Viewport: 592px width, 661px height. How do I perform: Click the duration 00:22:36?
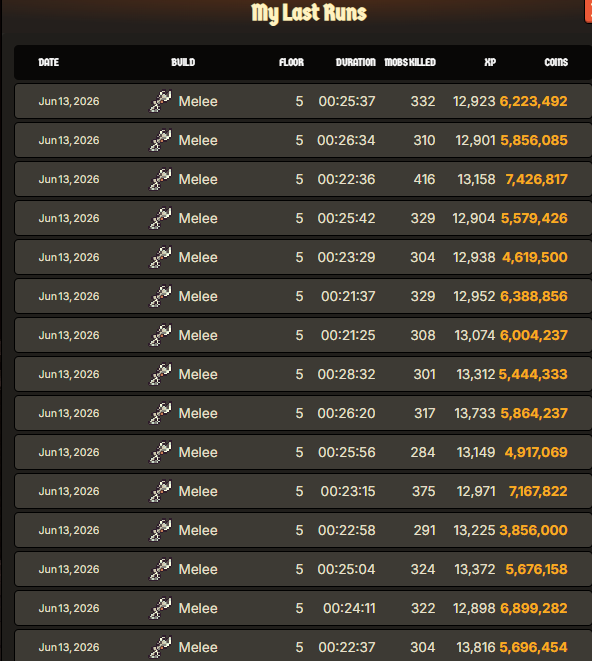[346, 179]
